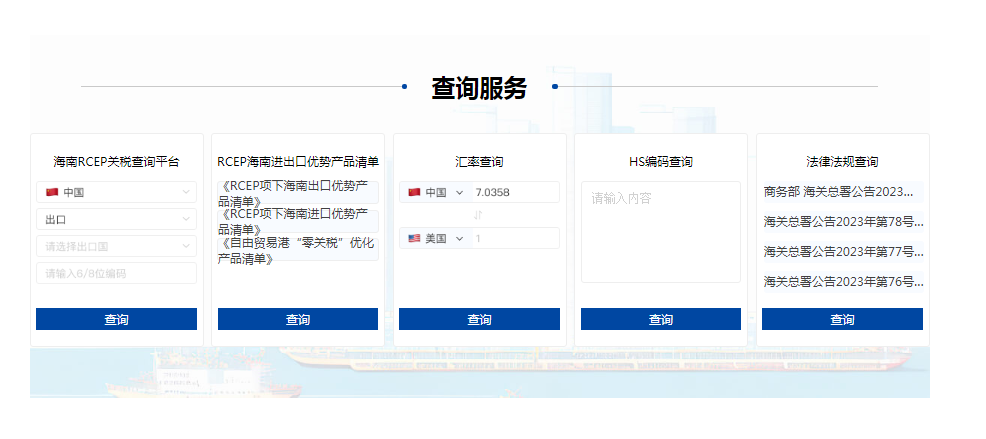Image resolution: width=986 pixels, height=439 pixels.
Task: Click 查询 button under 海南RCEP关税查询平台
Action: click(x=116, y=319)
